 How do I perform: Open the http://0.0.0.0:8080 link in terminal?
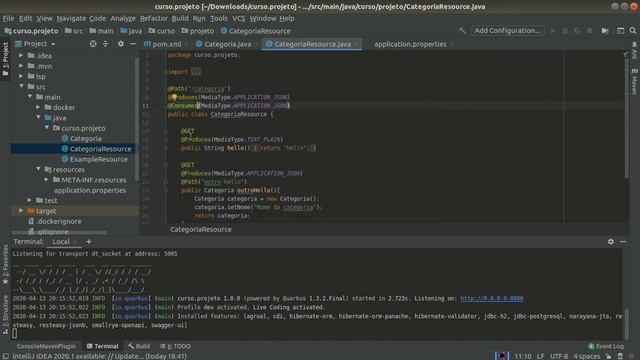tap(492, 298)
